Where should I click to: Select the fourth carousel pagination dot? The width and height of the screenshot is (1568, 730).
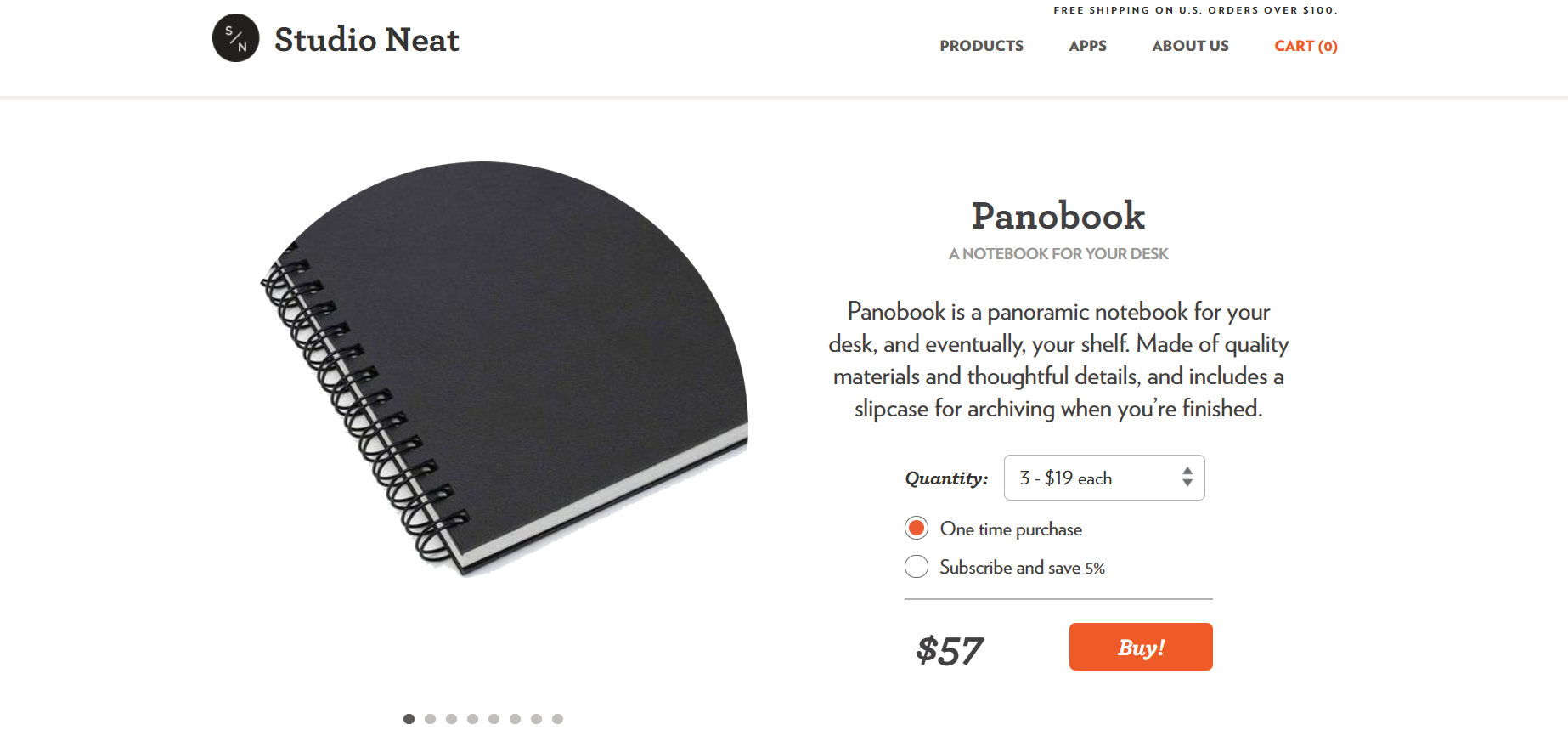pos(472,719)
